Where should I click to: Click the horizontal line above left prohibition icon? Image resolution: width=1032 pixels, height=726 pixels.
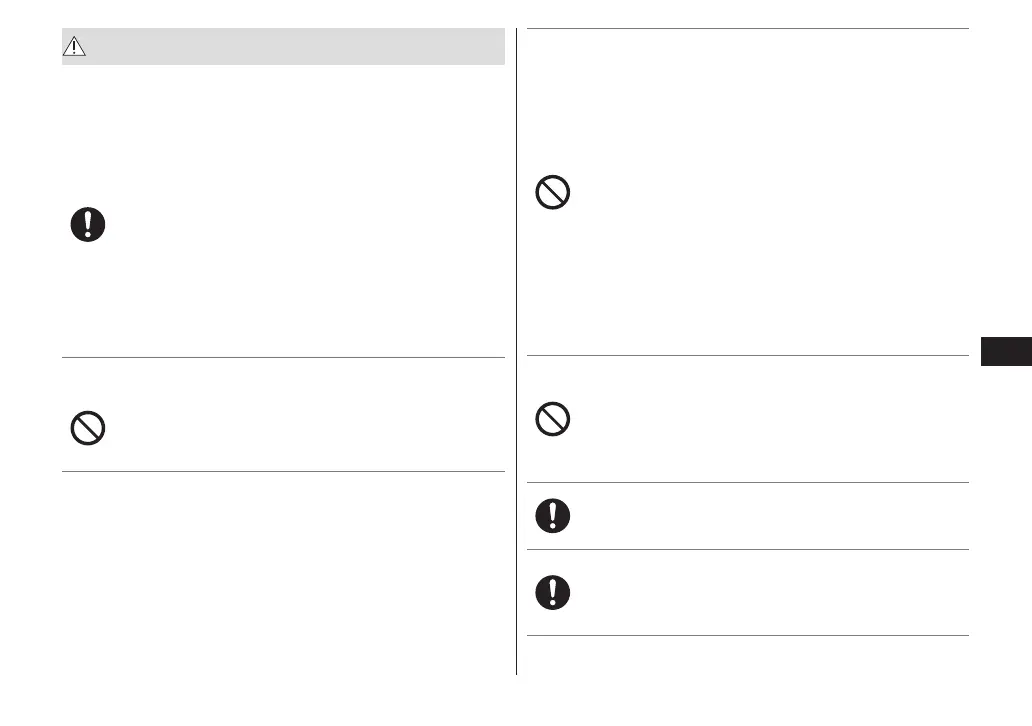coord(283,357)
